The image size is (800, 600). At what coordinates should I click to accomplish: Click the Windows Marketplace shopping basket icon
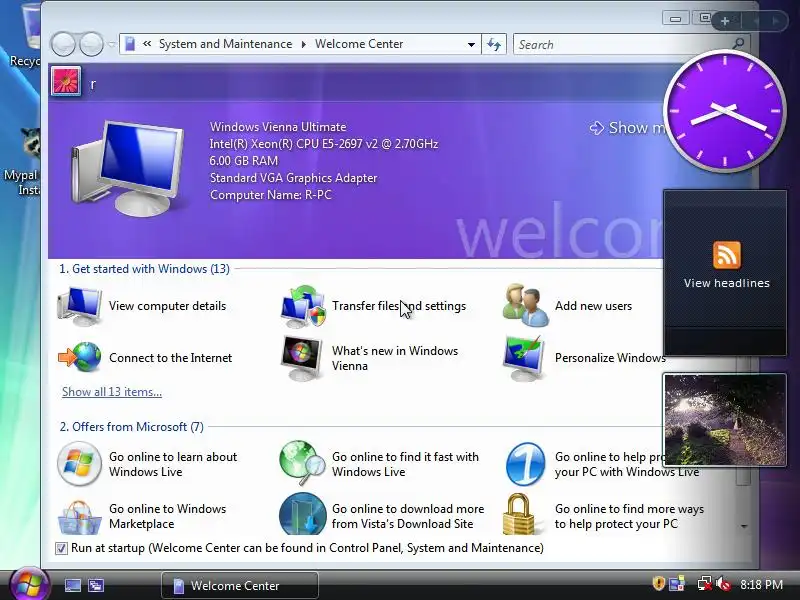(79, 517)
